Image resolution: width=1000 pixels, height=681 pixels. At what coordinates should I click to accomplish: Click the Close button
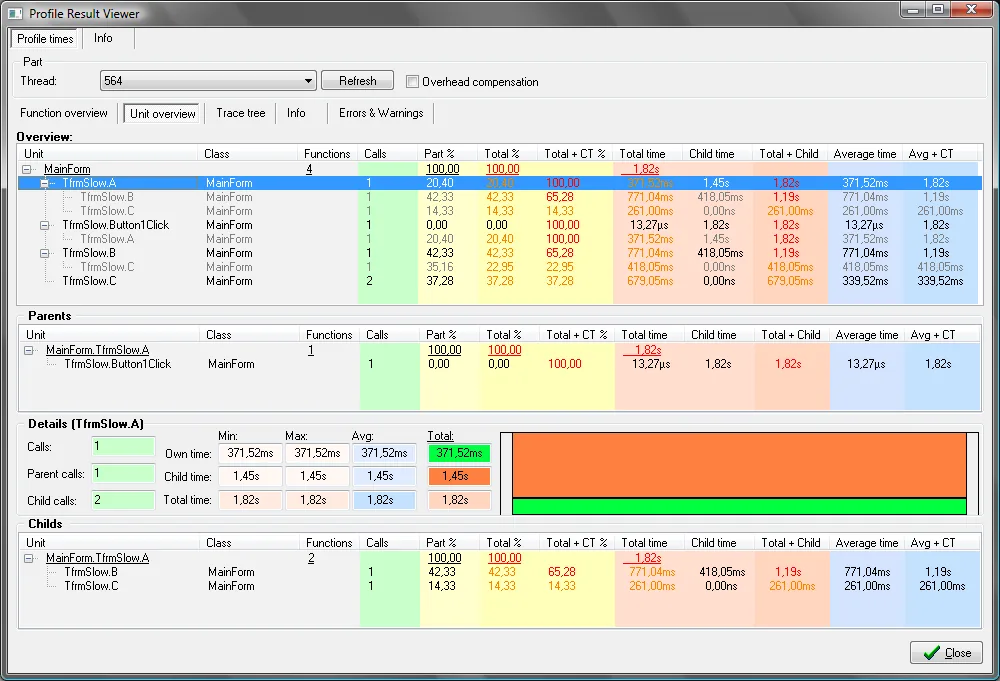point(946,653)
